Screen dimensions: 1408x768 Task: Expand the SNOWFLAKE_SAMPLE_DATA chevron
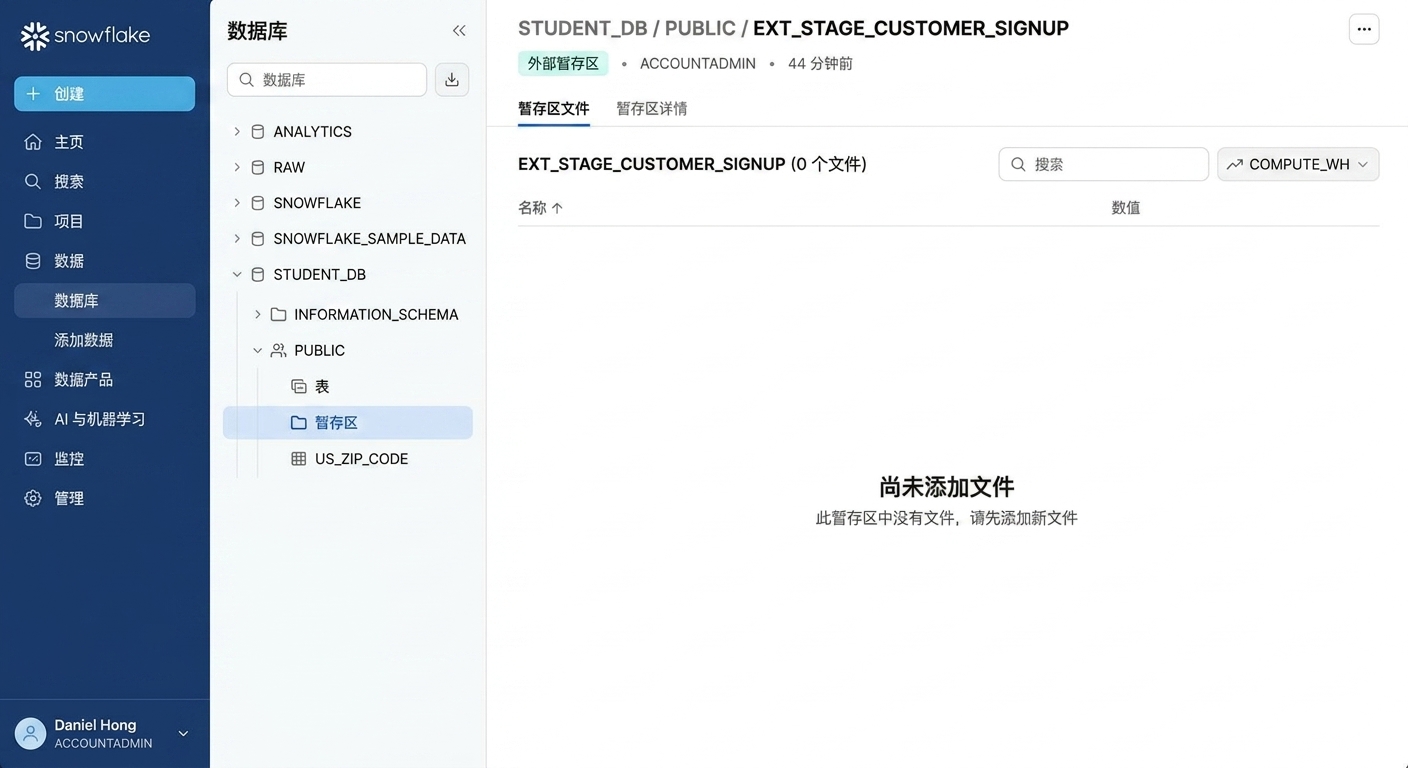[x=237, y=239]
